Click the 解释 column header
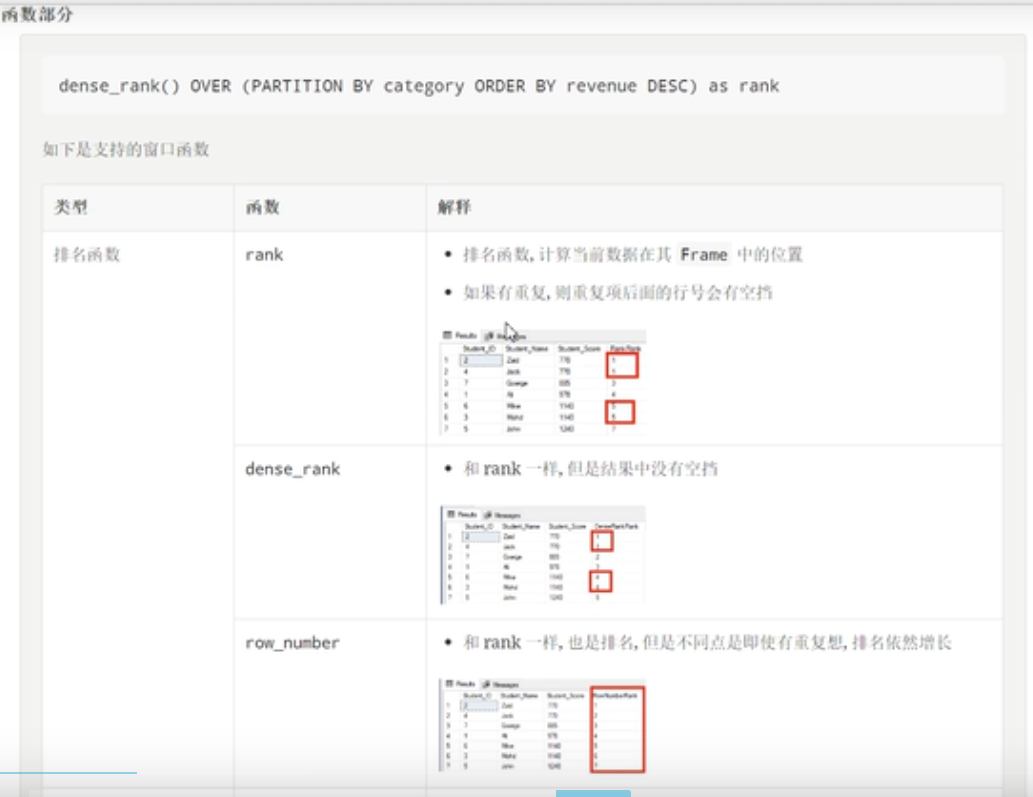The height and width of the screenshot is (797, 1033). pos(454,207)
